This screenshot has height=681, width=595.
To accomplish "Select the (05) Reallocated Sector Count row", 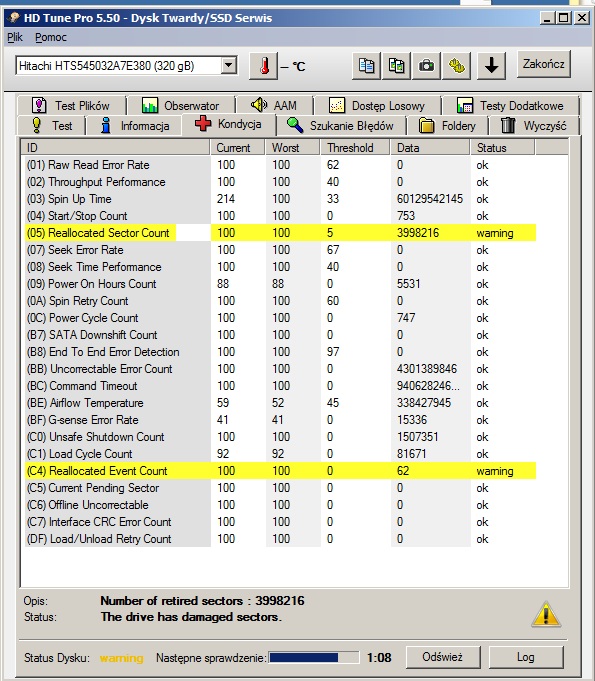I will [x=281, y=233].
